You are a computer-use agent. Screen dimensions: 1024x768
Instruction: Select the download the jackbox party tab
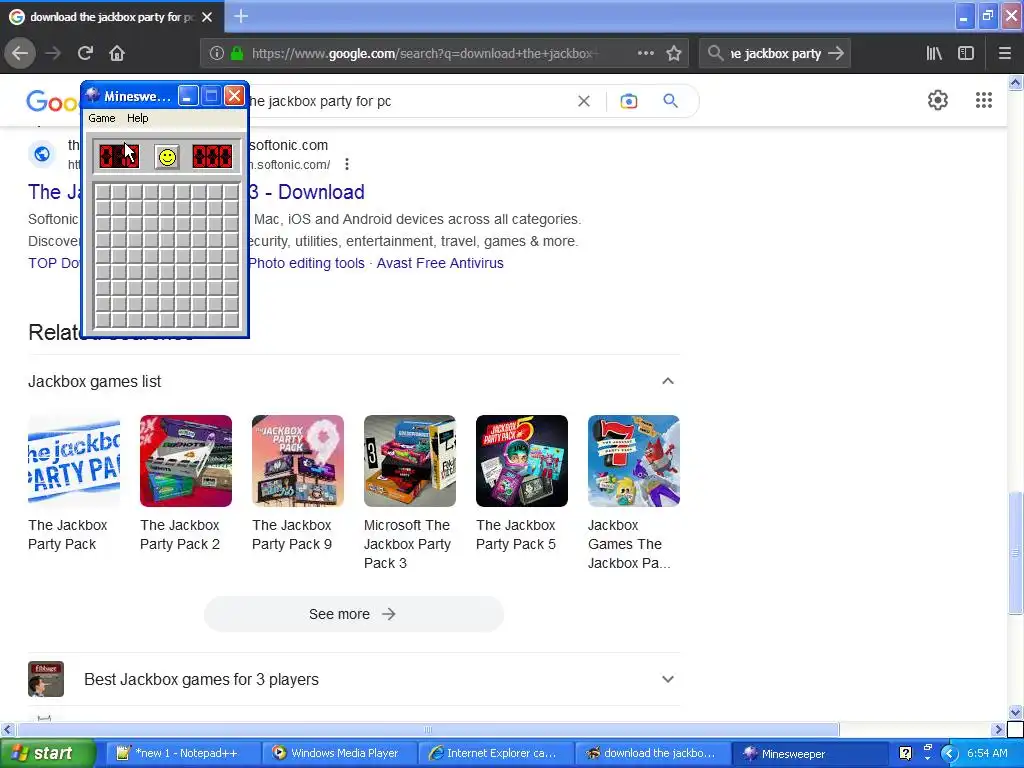point(112,17)
